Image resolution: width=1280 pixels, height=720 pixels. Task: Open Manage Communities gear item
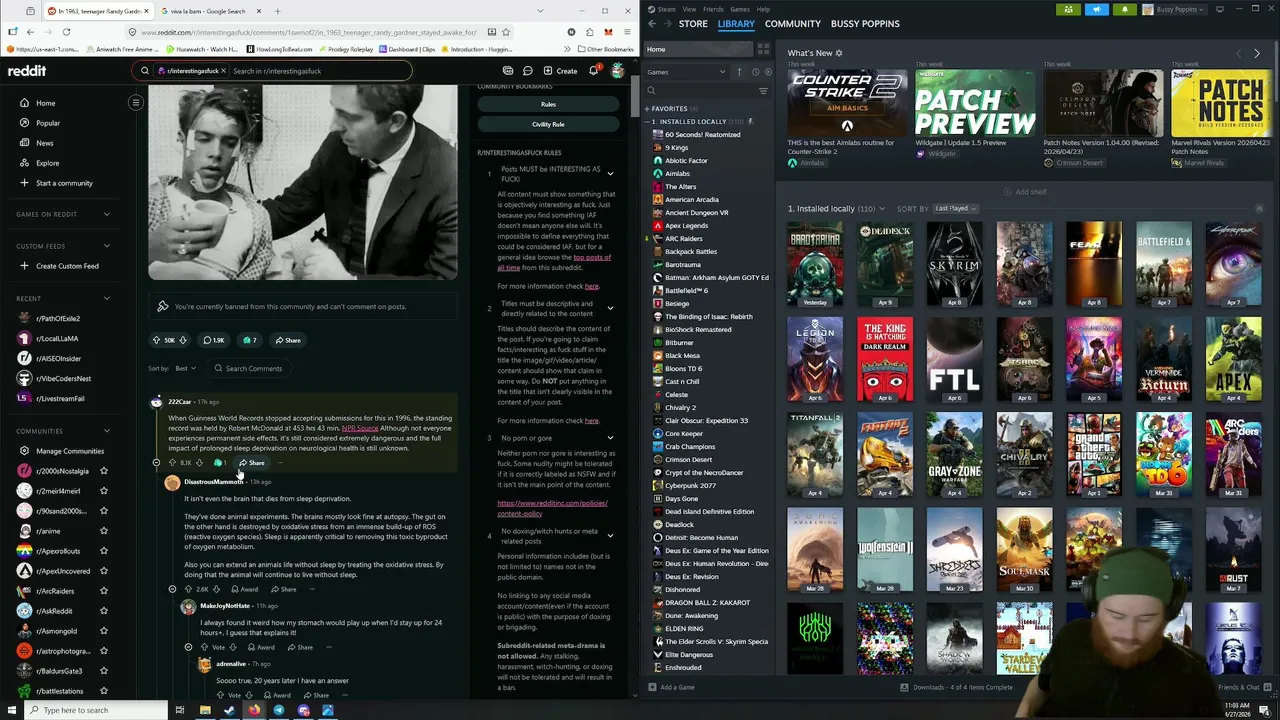coord(70,451)
